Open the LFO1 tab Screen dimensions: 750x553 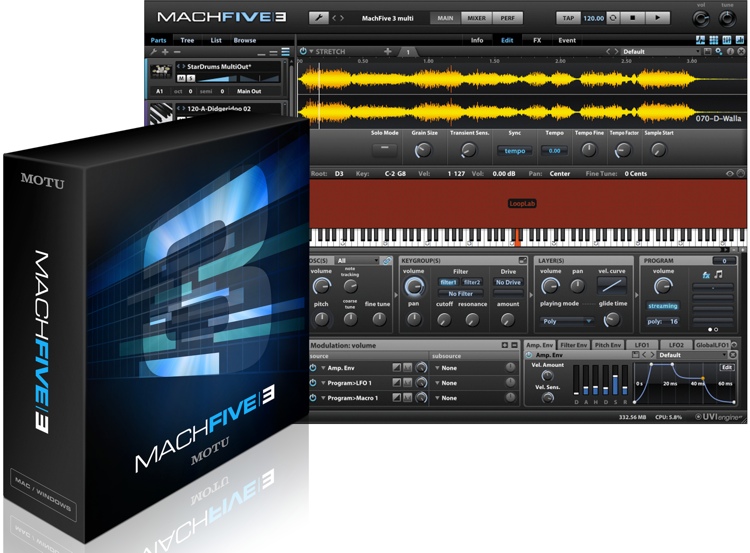click(x=642, y=345)
